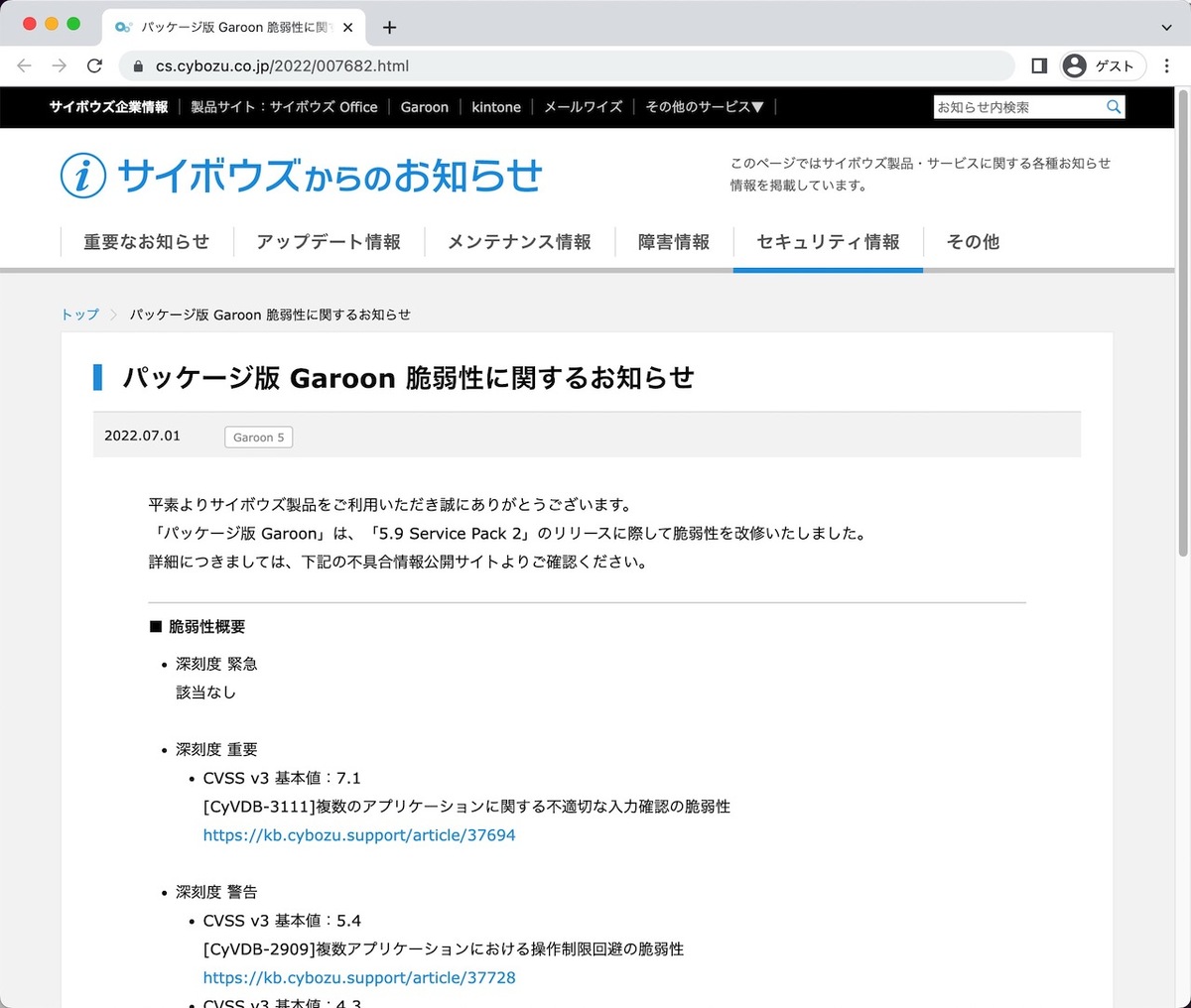Expand その他のサービス dropdown
1191x1008 pixels.
pyautogui.click(x=705, y=107)
